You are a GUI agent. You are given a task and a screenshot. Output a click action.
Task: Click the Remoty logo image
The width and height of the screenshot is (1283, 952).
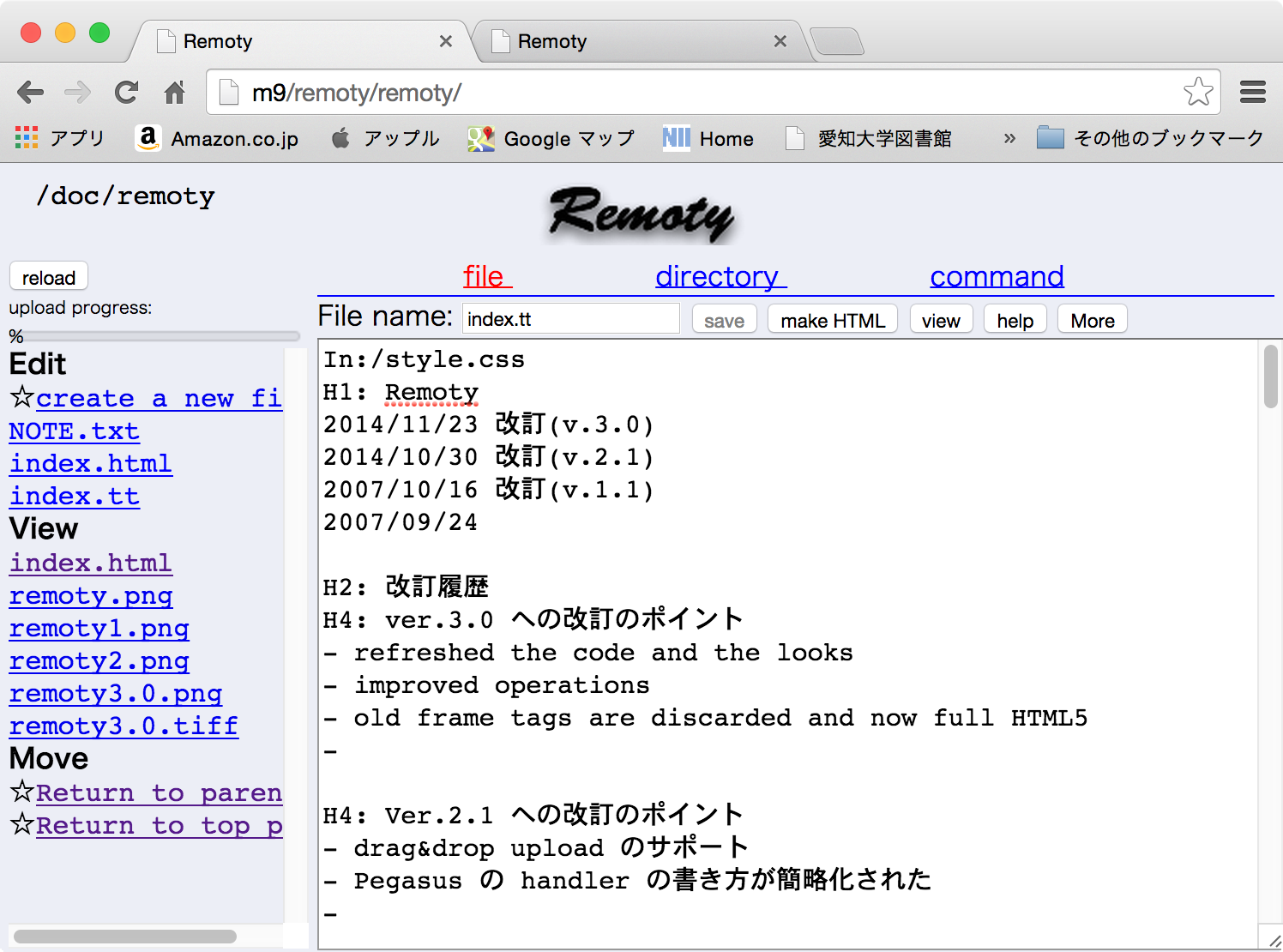coord(641,214)
